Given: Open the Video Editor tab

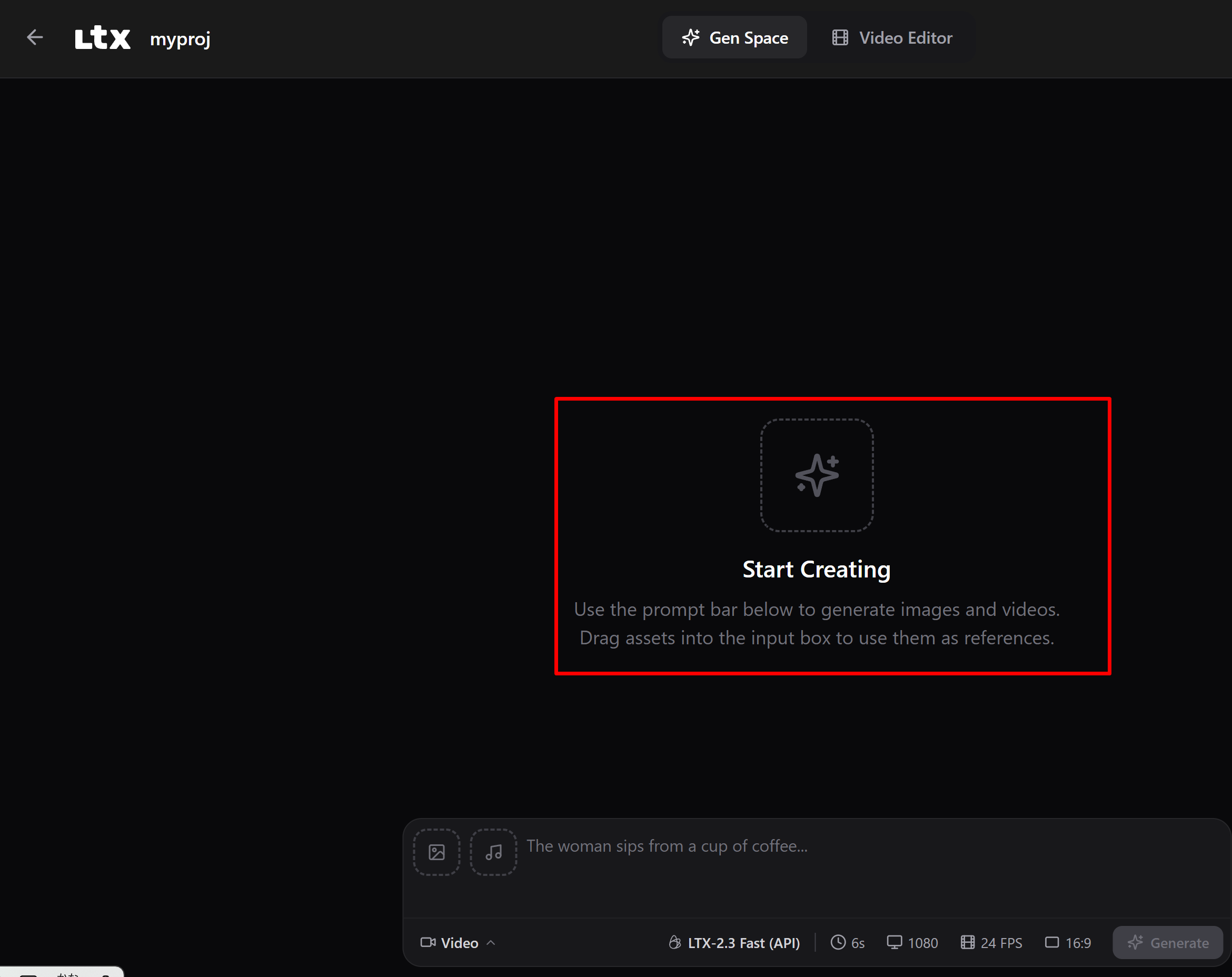Looking at the screenshot, I should pyautogui.click(x=891, y=38).
